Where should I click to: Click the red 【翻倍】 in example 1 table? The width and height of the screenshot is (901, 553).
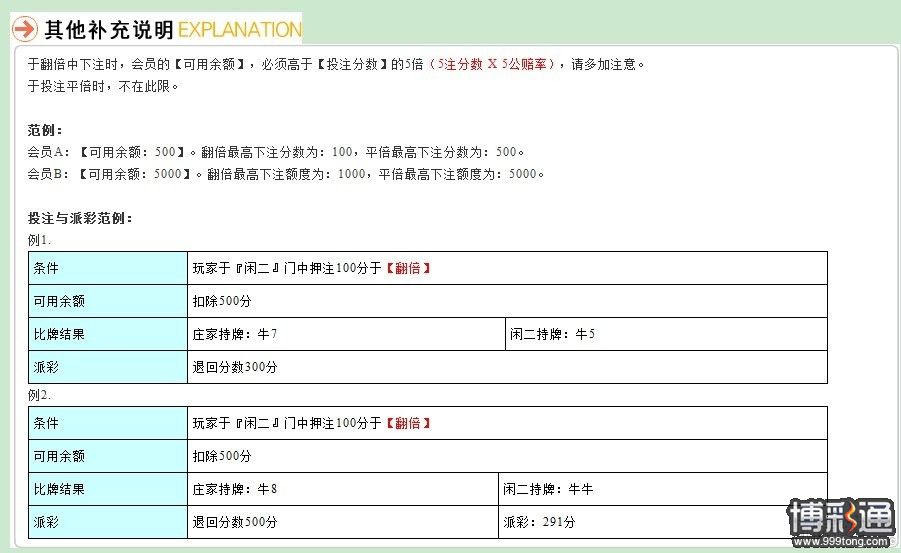pos(408,268)
